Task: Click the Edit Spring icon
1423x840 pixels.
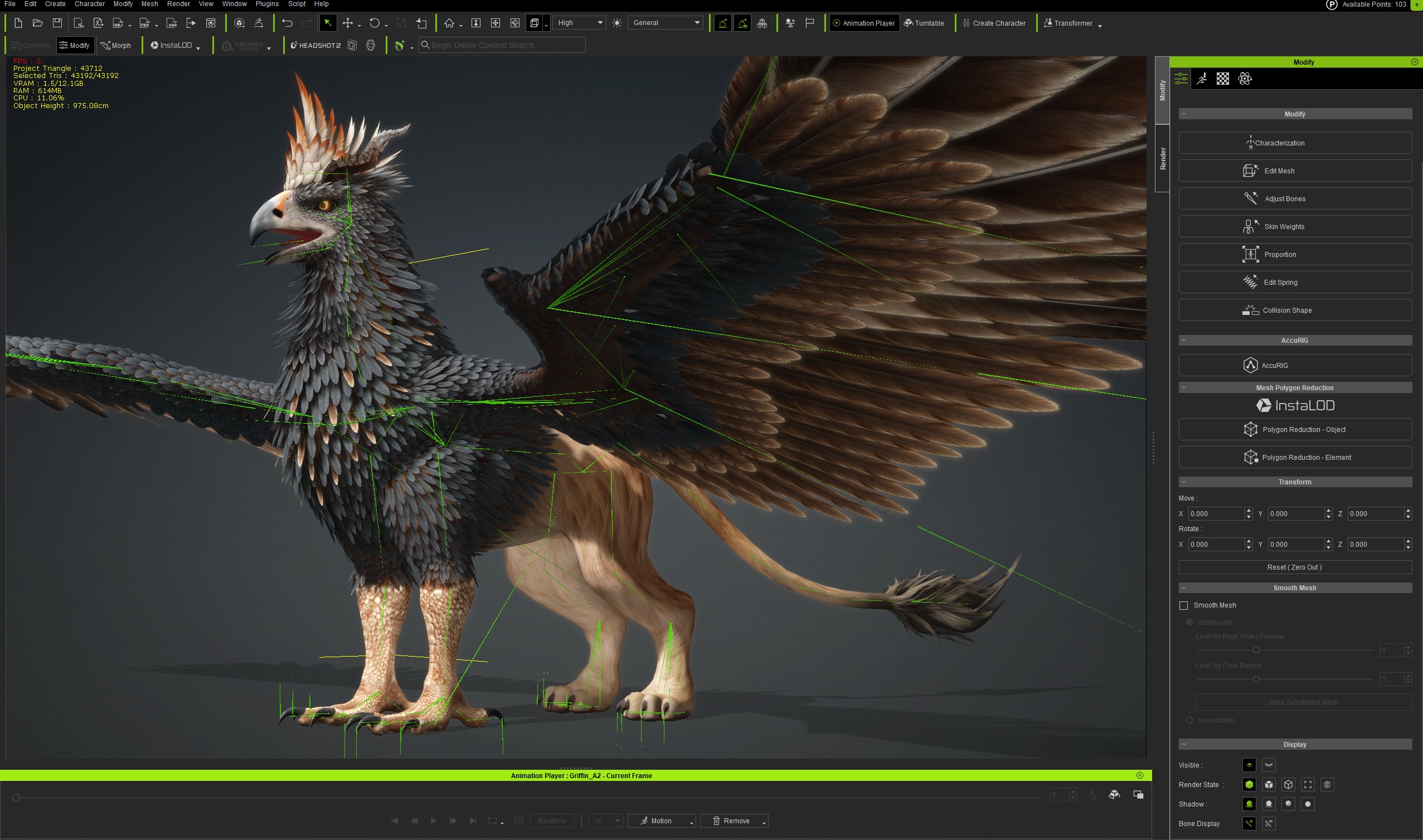Action: 1249,282
